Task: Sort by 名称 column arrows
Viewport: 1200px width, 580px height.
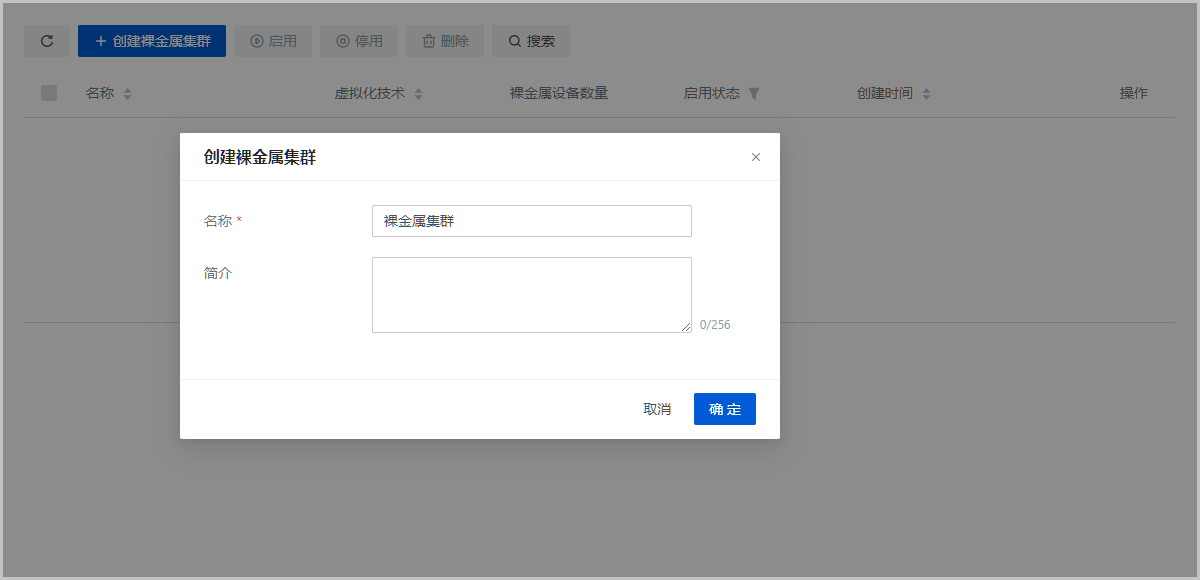Action: coord(127,94)
